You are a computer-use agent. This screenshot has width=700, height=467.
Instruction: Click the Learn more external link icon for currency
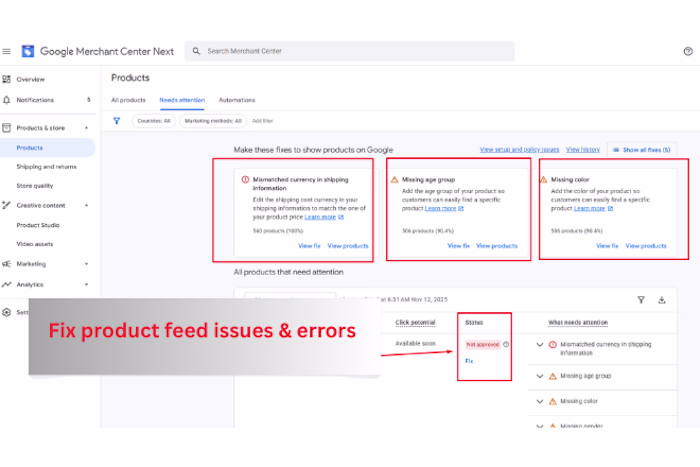tap(341, 217)
